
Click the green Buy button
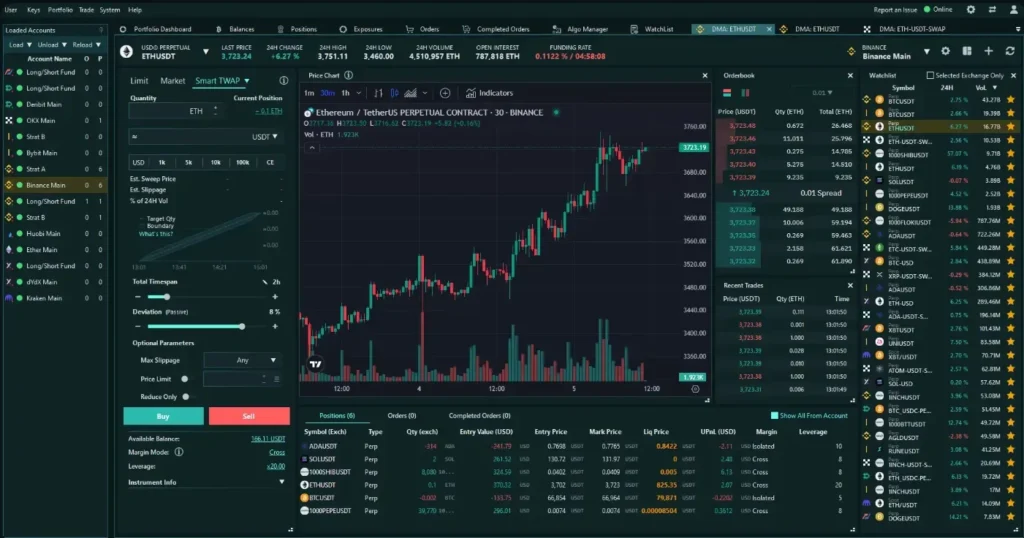[x=163, y=416]
